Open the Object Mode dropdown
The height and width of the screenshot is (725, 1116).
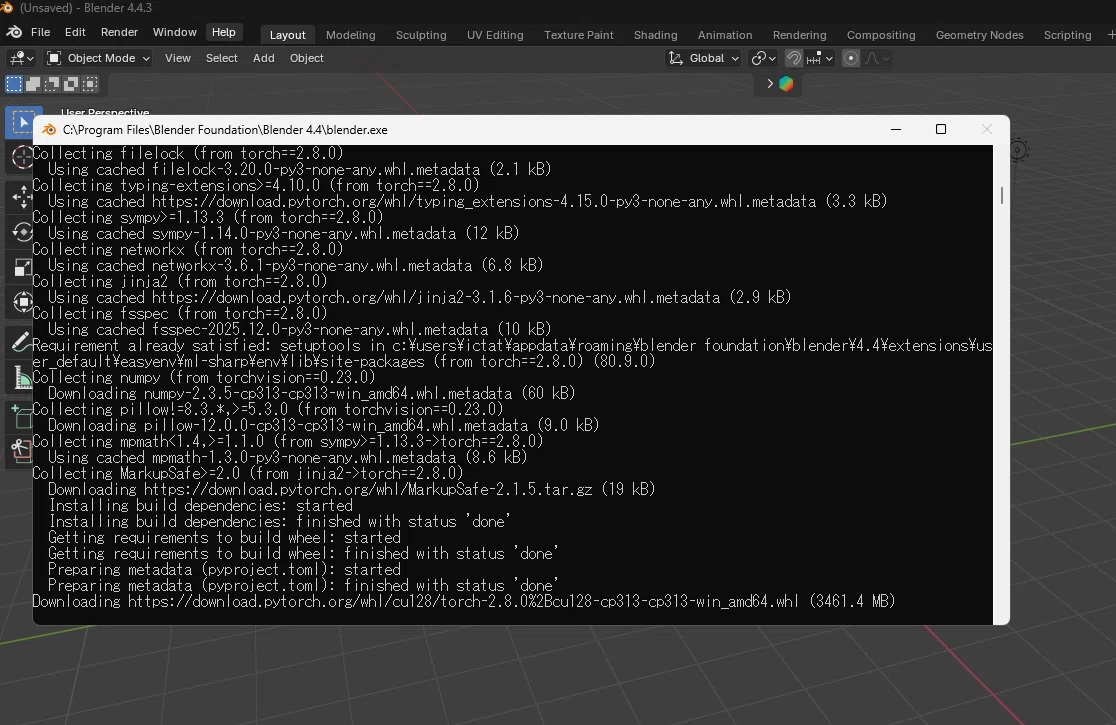(99, 58)
